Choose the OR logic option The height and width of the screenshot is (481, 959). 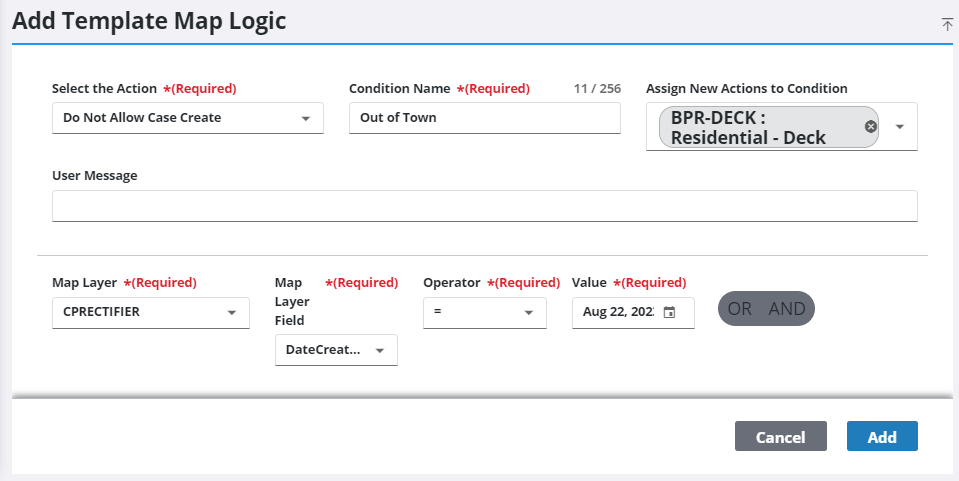point(740,309)
